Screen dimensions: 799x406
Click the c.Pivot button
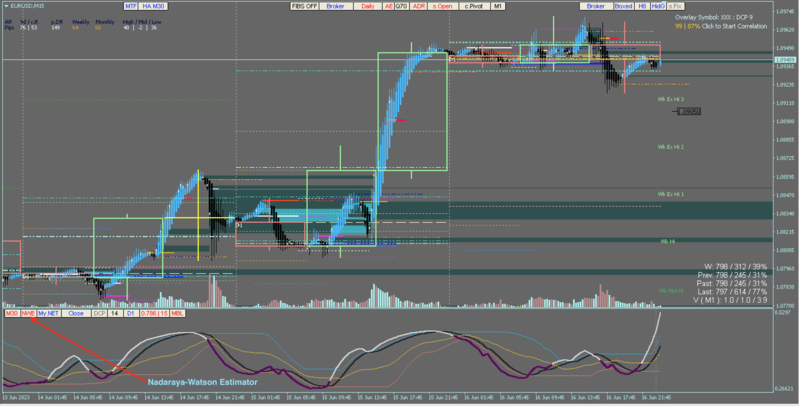(474, 6)
